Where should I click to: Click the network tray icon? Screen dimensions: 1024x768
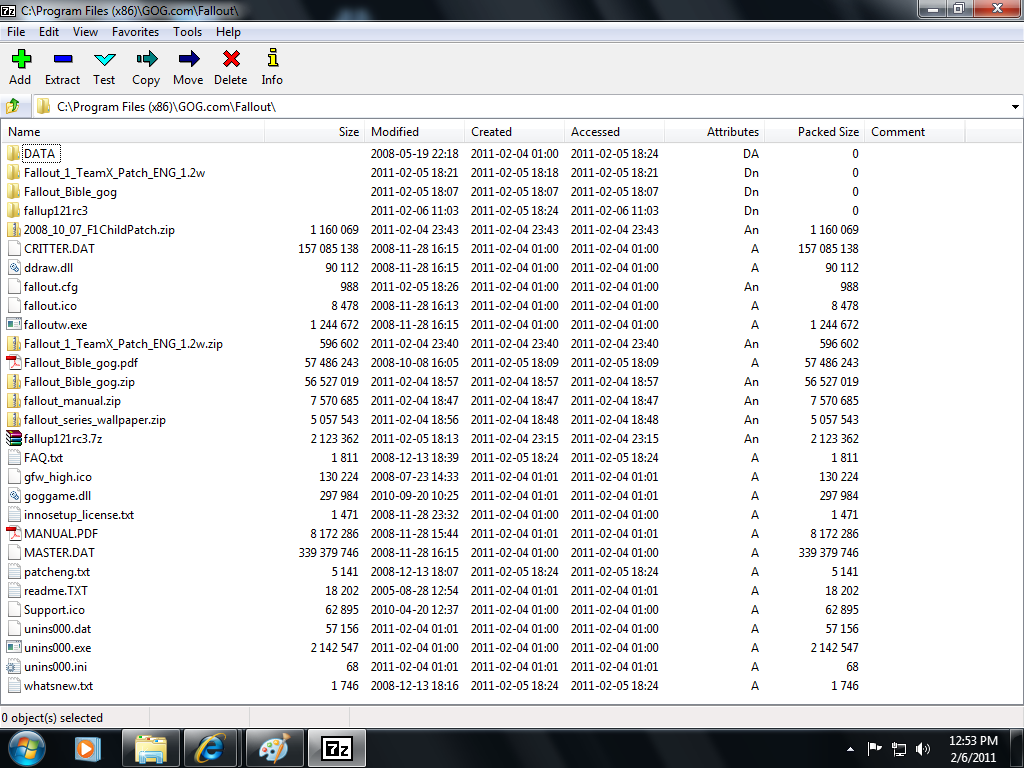click(x=899, y=749)
